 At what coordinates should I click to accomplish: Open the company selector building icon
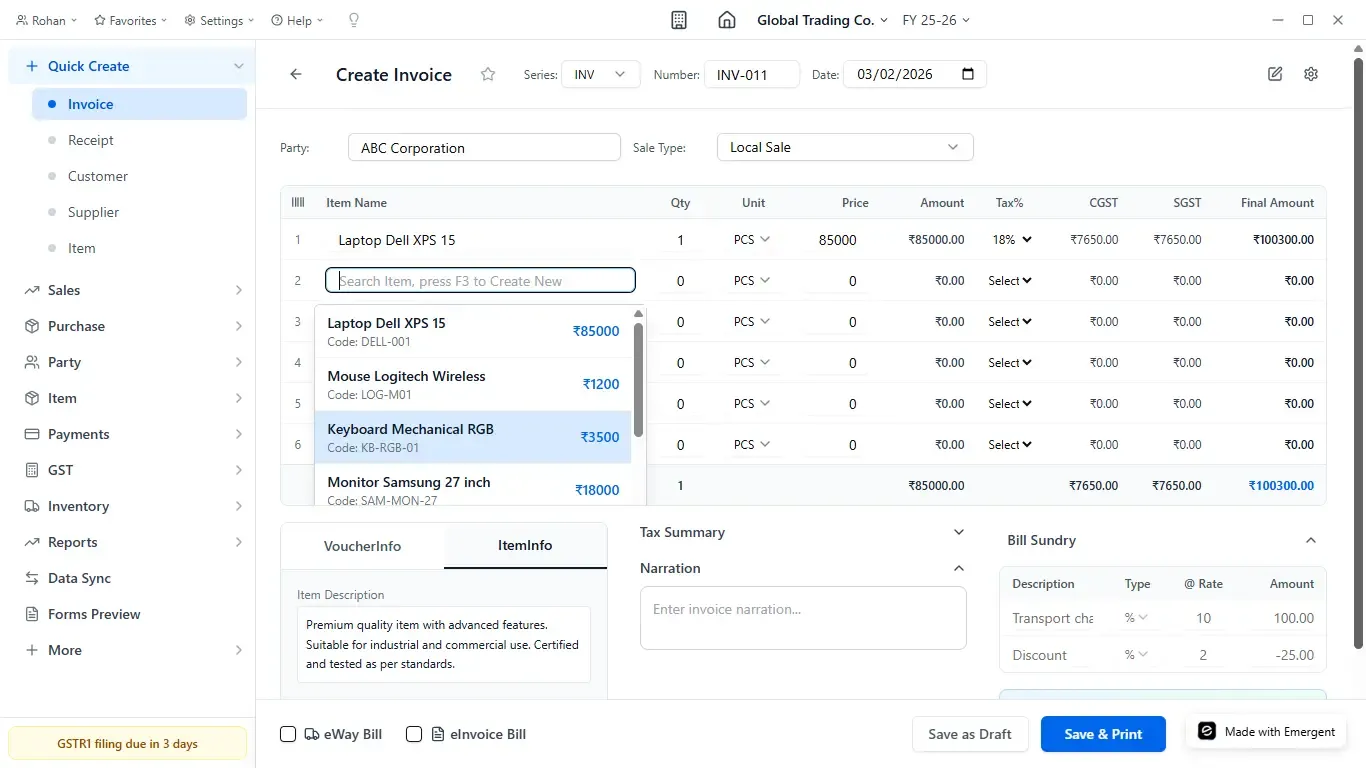coord(679,20)
